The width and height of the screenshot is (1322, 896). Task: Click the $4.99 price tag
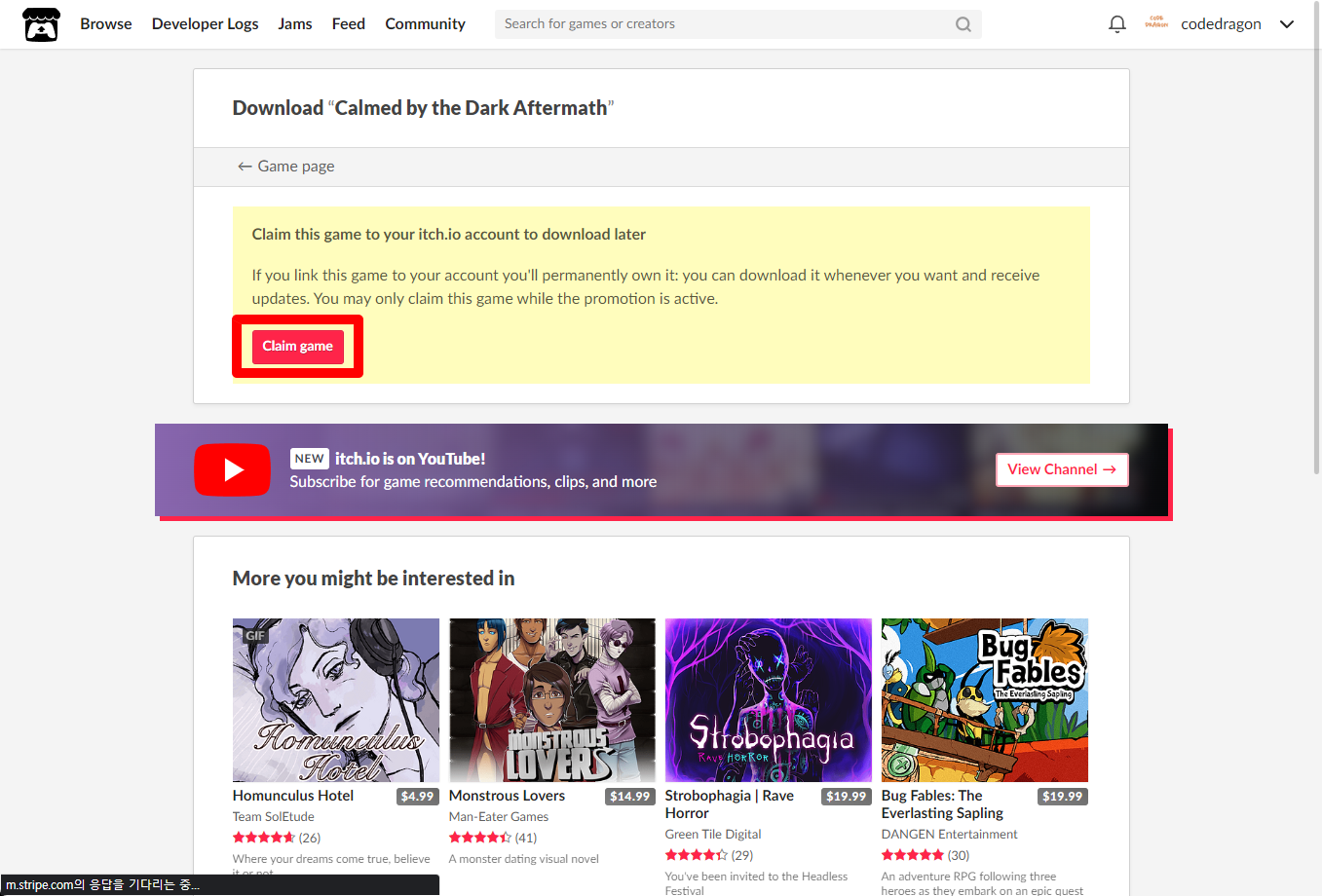point(417,797)
